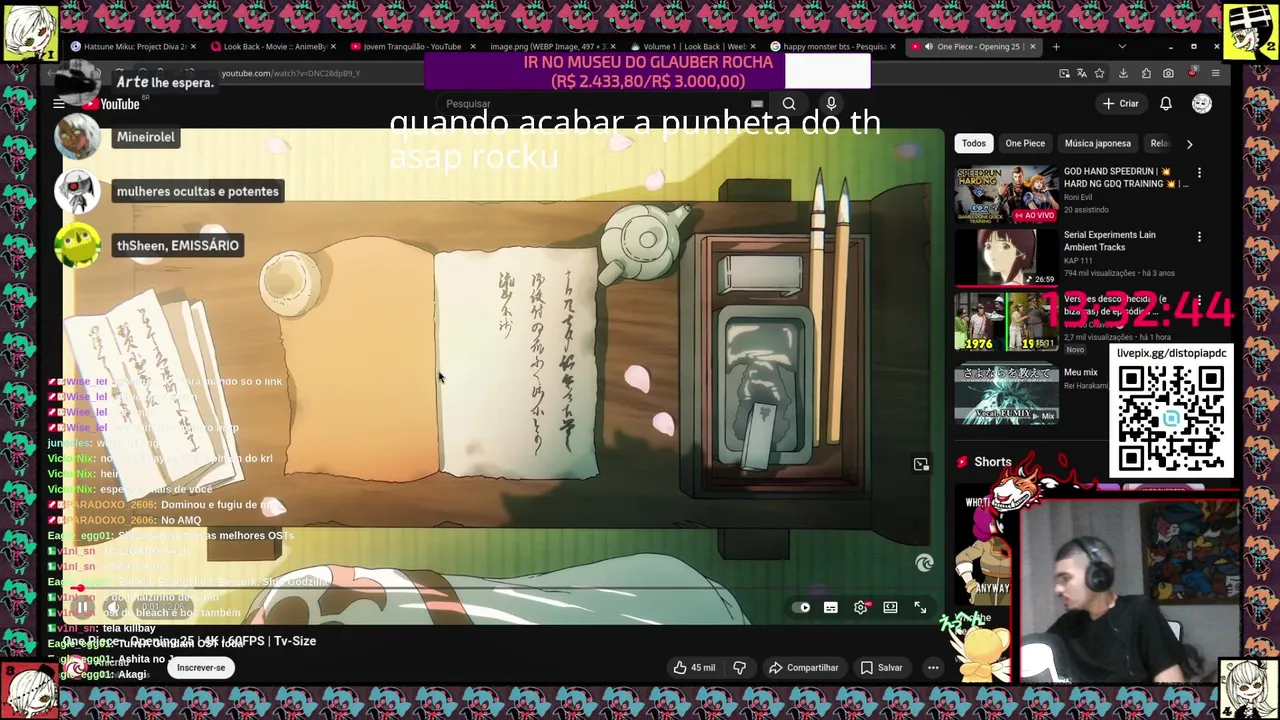The height and width of the screenshot is (720, 1280).
Task: Click the Criar create button
Action: point(1120,104)
